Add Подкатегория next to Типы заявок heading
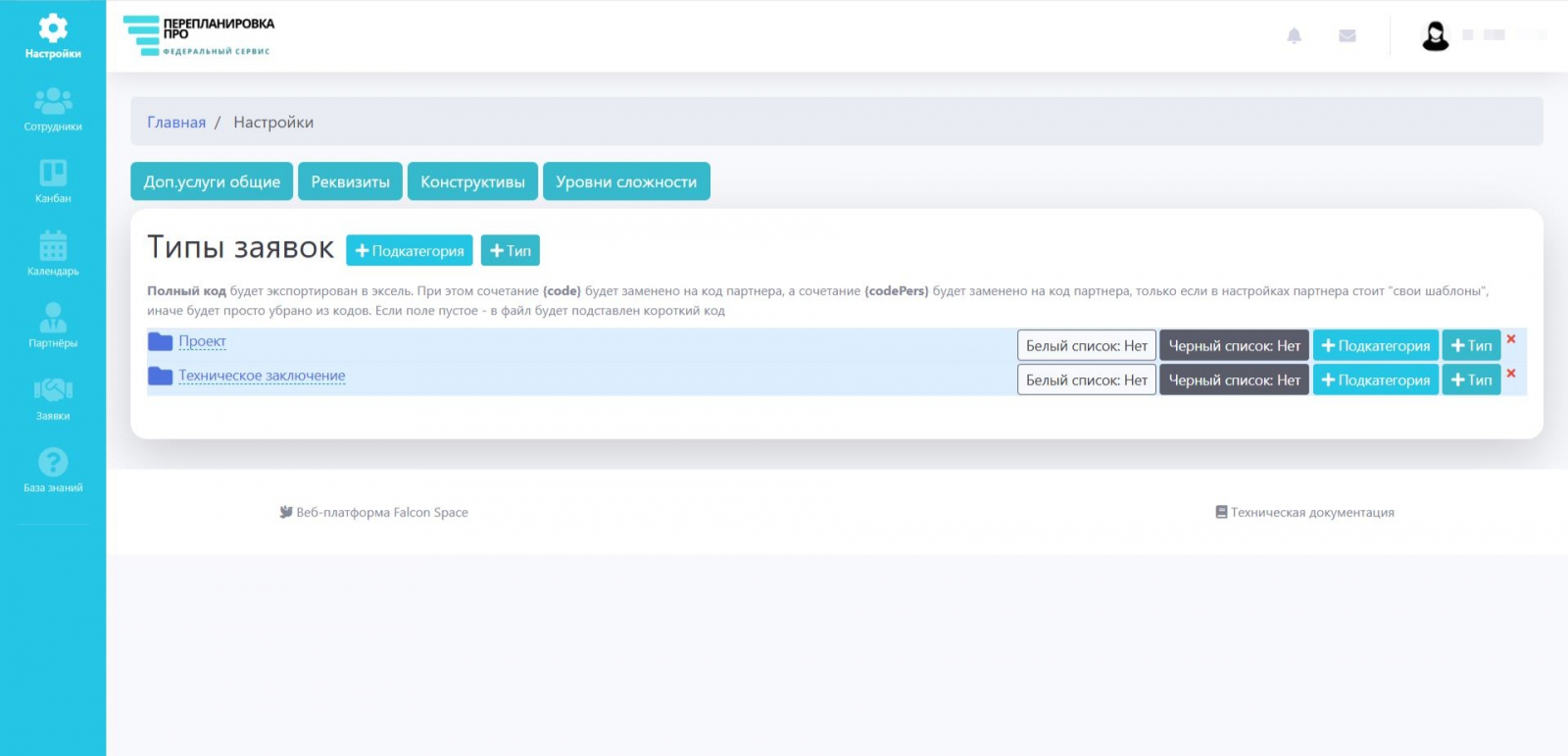 [x=410, y=250]
